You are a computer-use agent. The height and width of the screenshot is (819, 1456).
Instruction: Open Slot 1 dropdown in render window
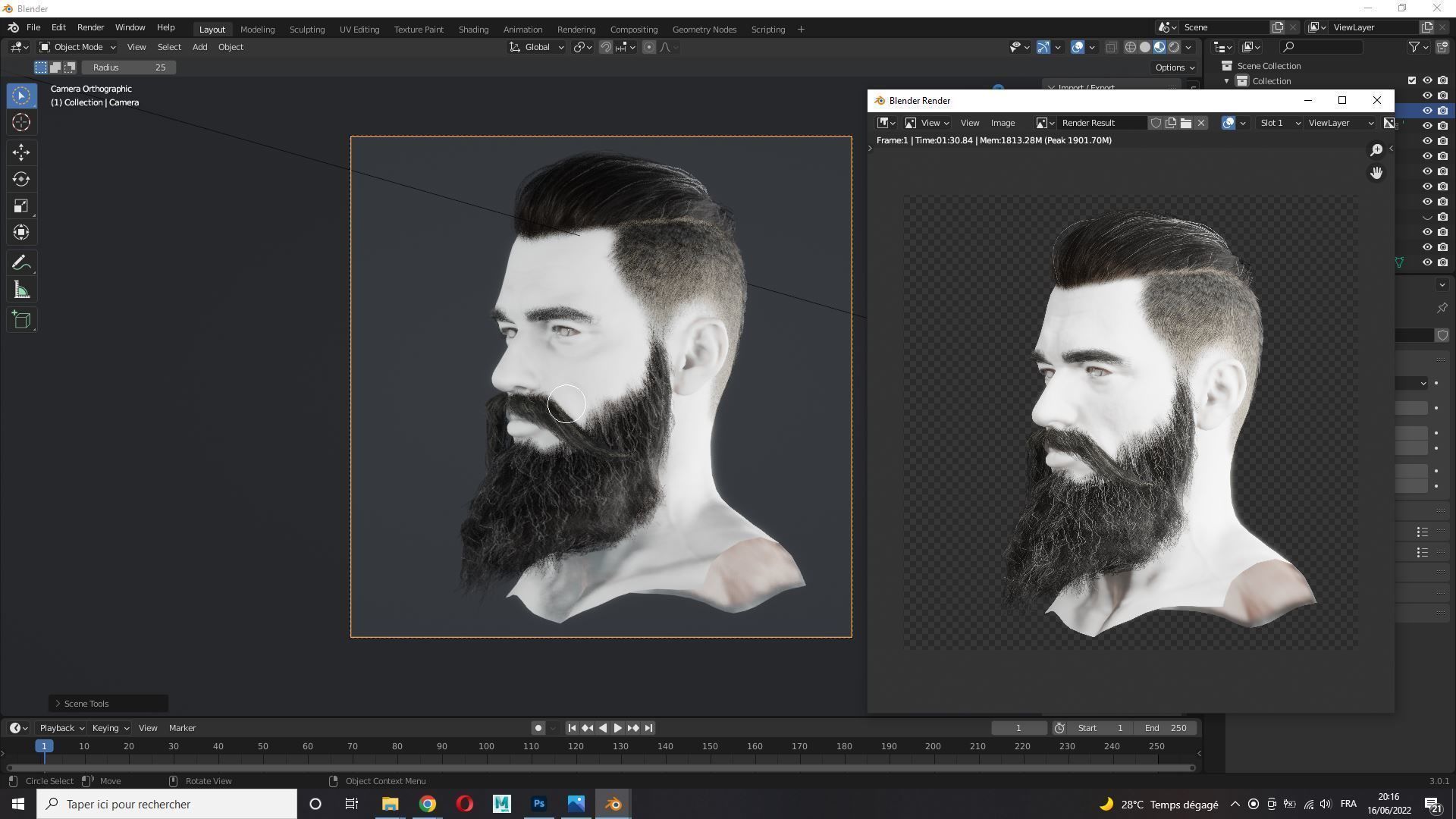(x=1279, y=123)
